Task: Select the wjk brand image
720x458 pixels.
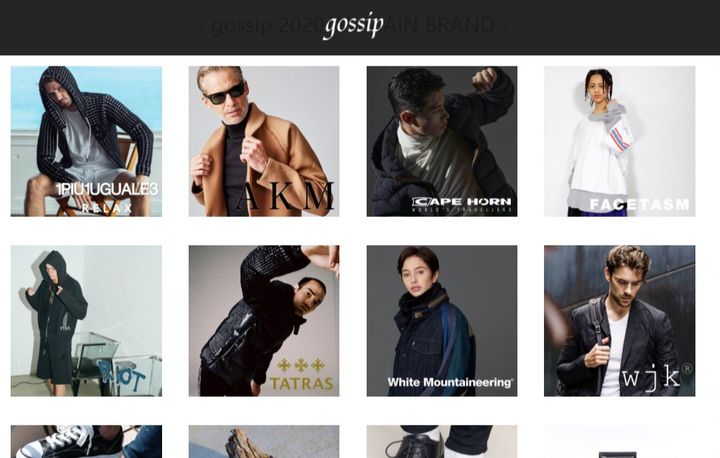Action: (619, 321)
